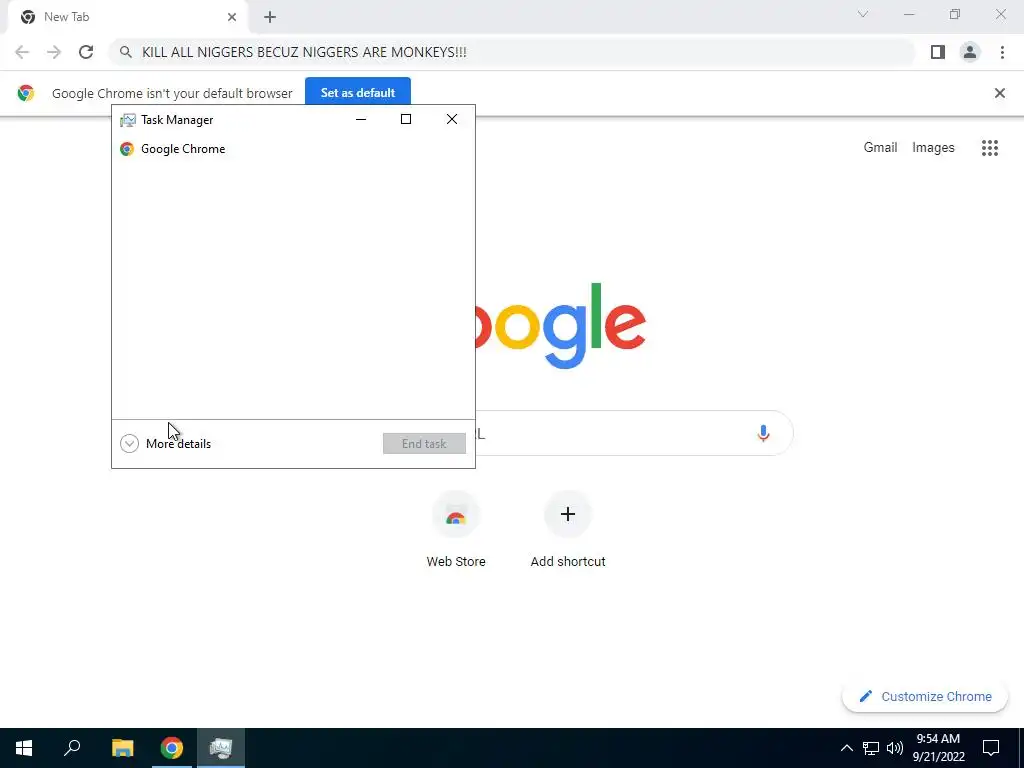Dismiss the default browser infobar

click(x=999, y=93)
